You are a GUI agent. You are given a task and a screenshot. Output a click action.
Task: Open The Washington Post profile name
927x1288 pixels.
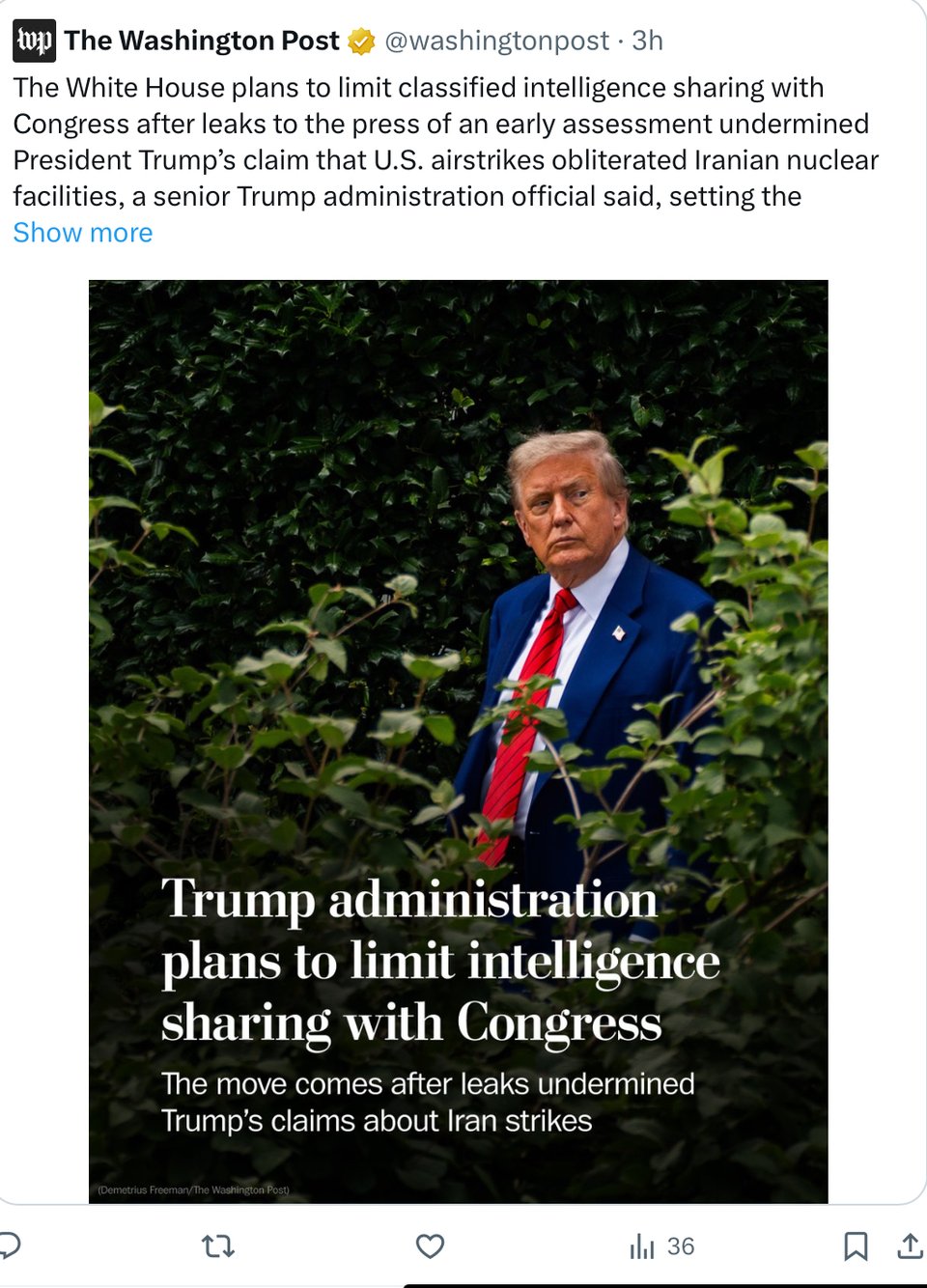coord(202,41)
